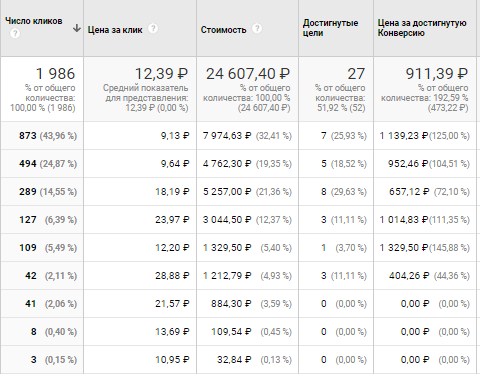Click the 911,39 ₽ average conversion price
Image resolution: width=480 pixels, height=377 pixels.
coord(437,74)
